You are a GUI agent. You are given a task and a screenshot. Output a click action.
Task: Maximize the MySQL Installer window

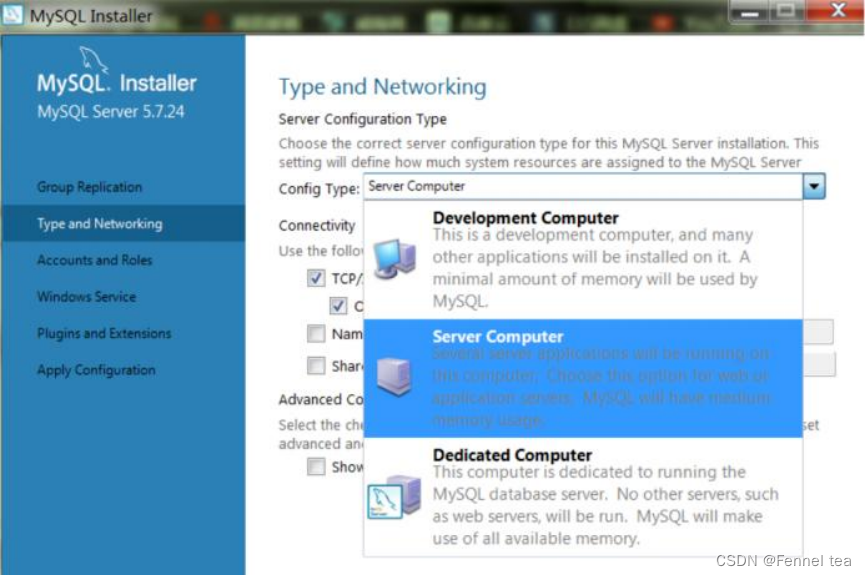[786, 10]
